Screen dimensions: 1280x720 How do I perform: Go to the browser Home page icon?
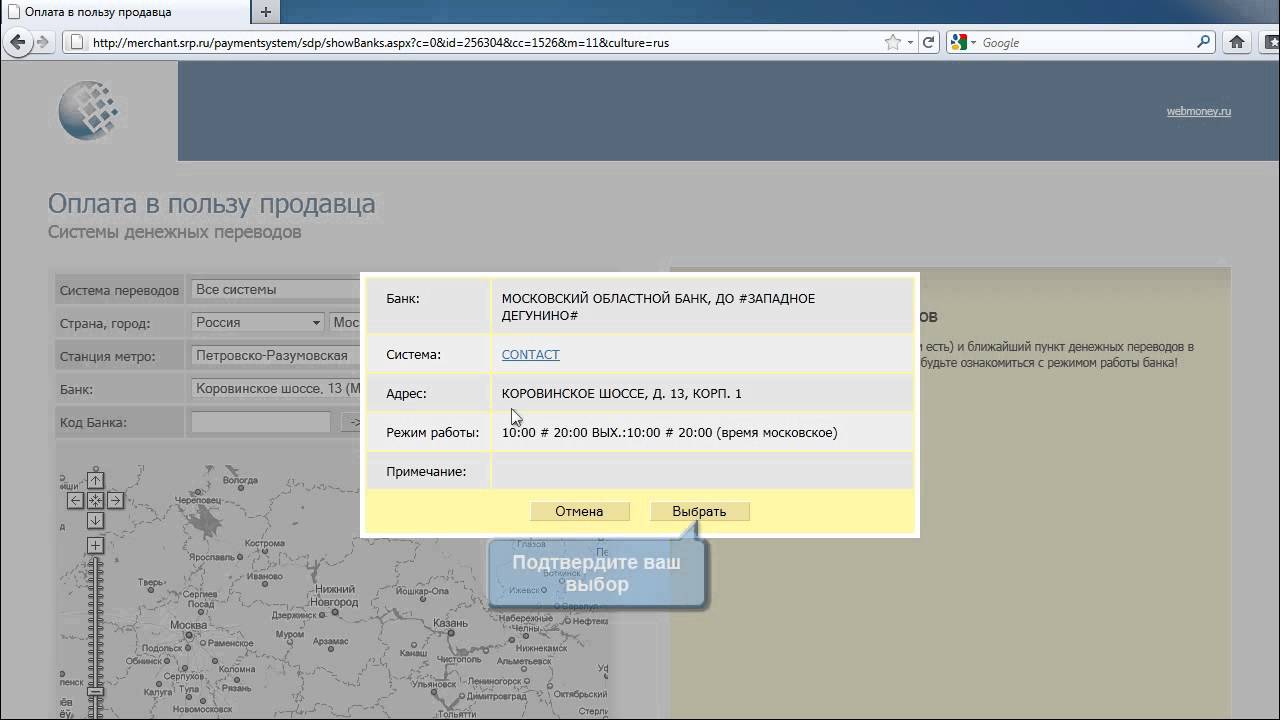point(1237,42)
